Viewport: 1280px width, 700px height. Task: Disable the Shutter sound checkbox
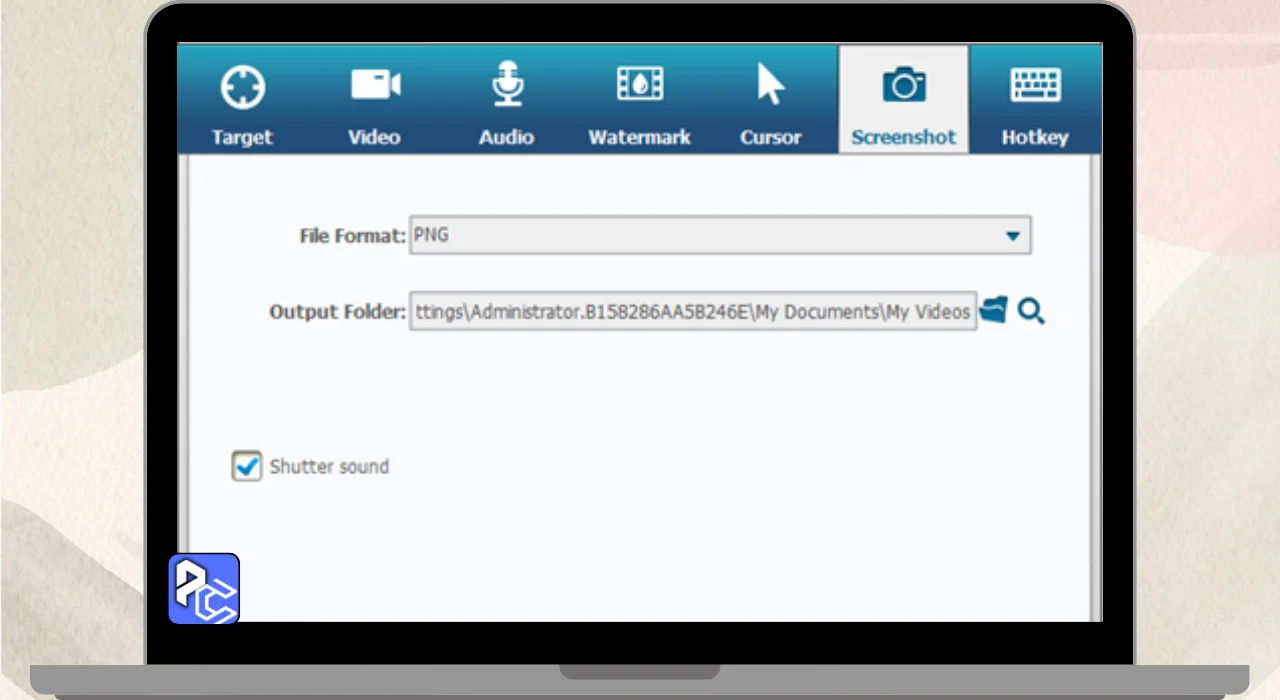tap(246, 466)
